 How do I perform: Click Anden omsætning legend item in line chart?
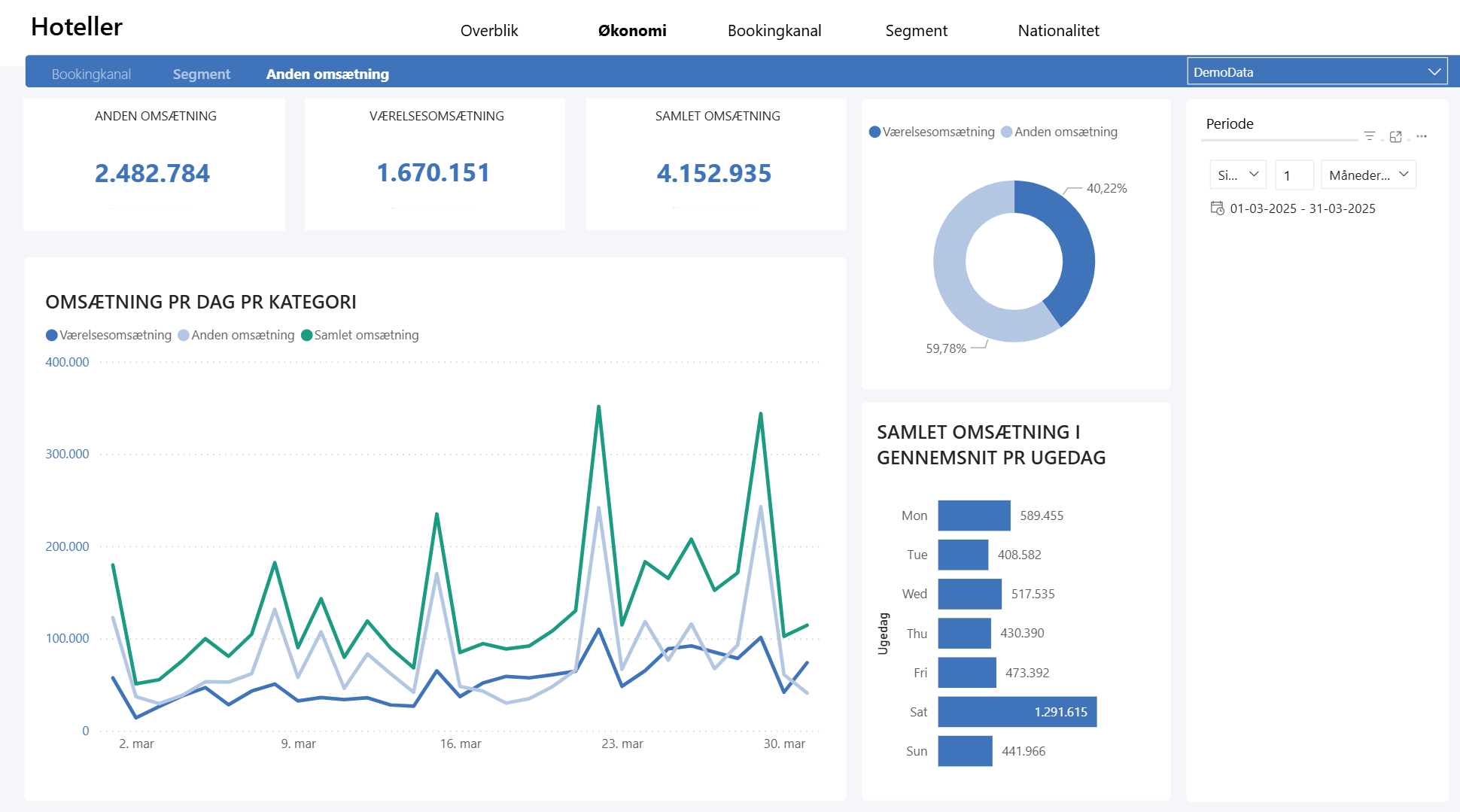click(x=236, y=335)
